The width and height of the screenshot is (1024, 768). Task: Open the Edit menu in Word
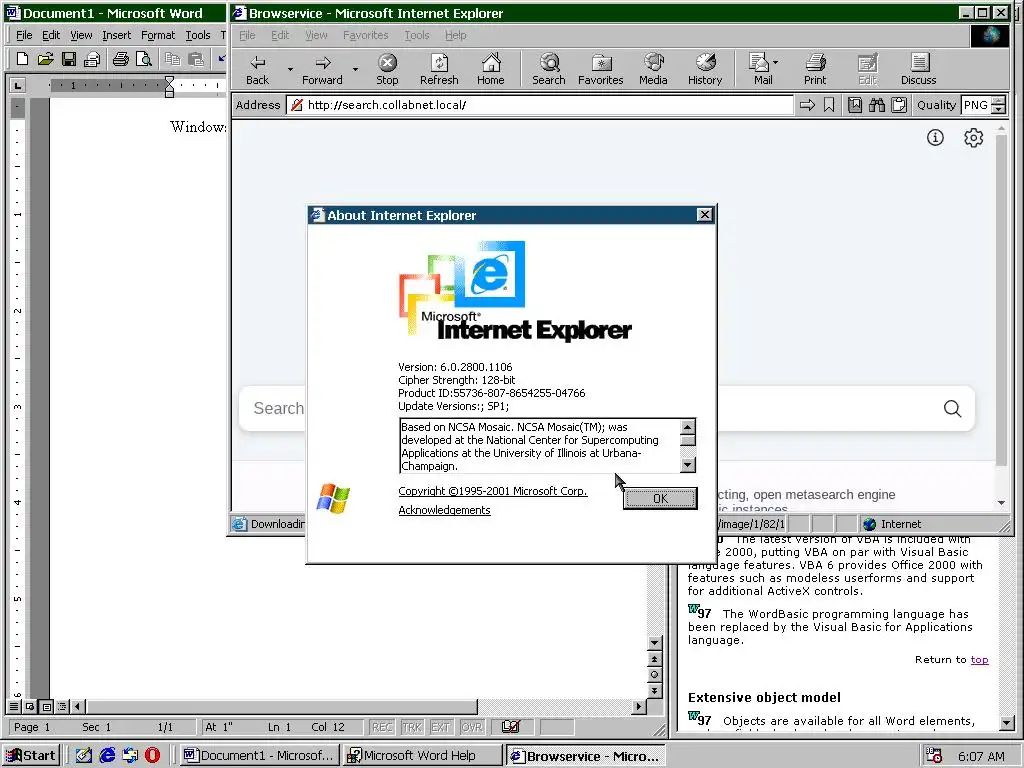tap(51, 35)
